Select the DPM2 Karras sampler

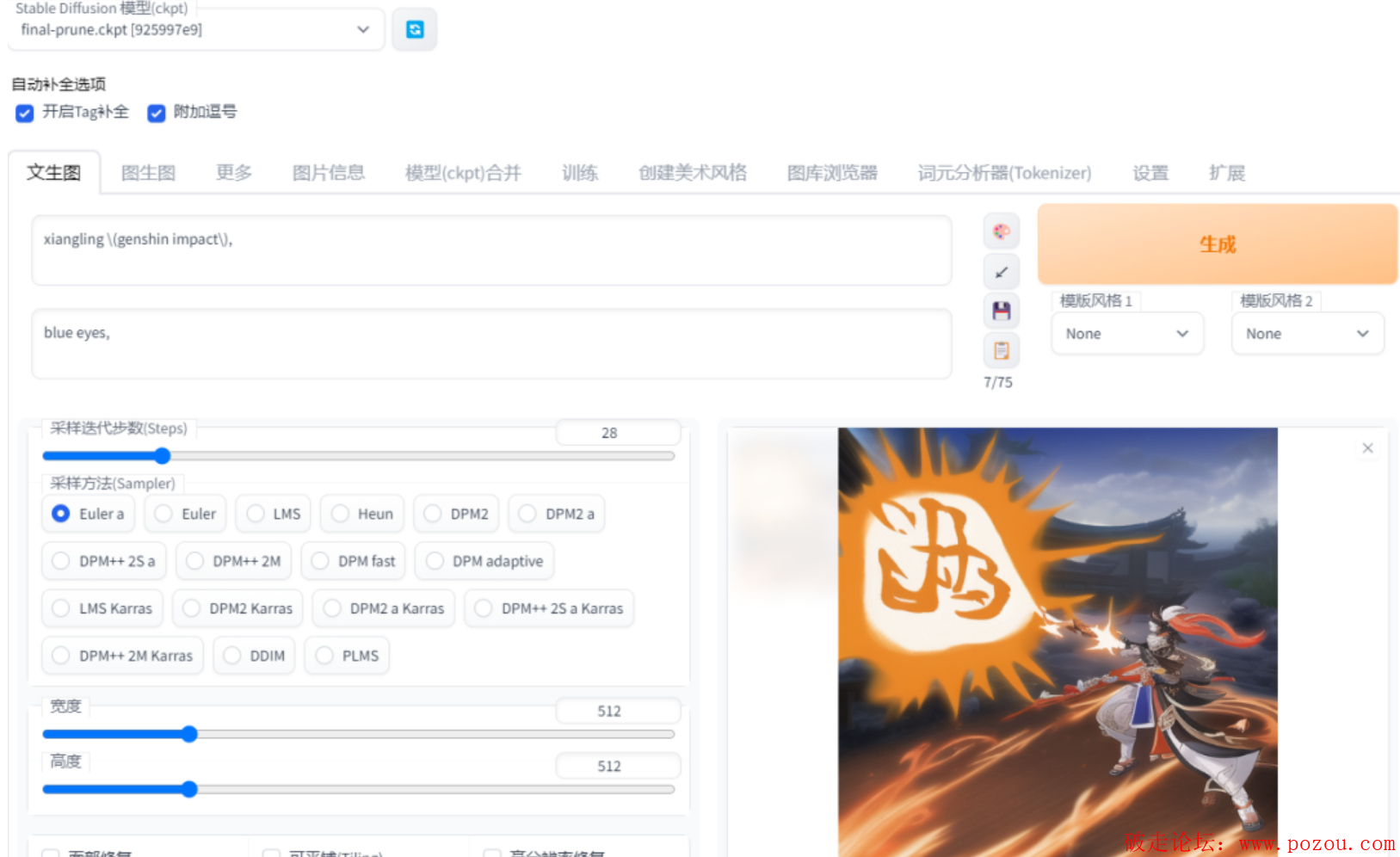[237, 608]
